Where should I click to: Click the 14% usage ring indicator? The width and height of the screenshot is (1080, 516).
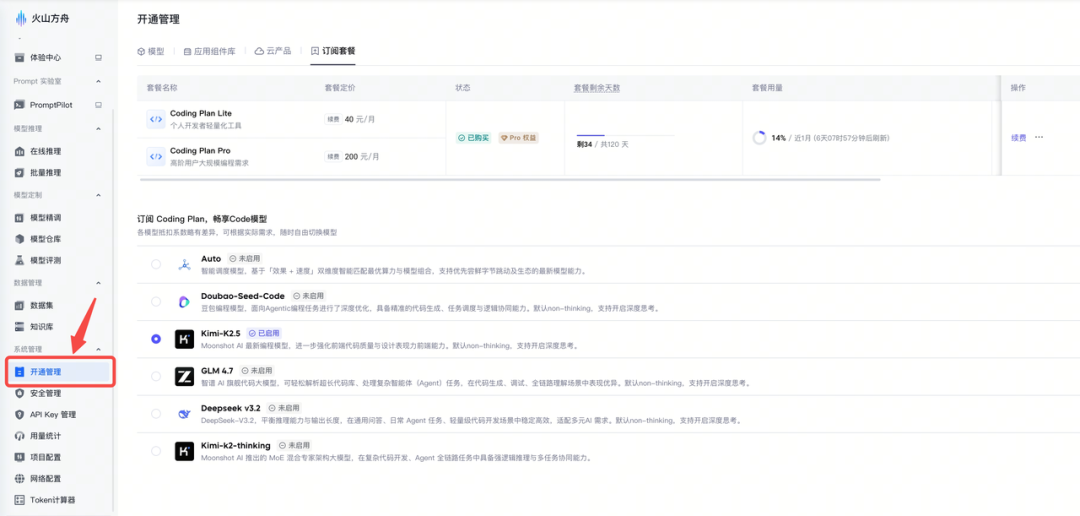click(x=759, y=138)
